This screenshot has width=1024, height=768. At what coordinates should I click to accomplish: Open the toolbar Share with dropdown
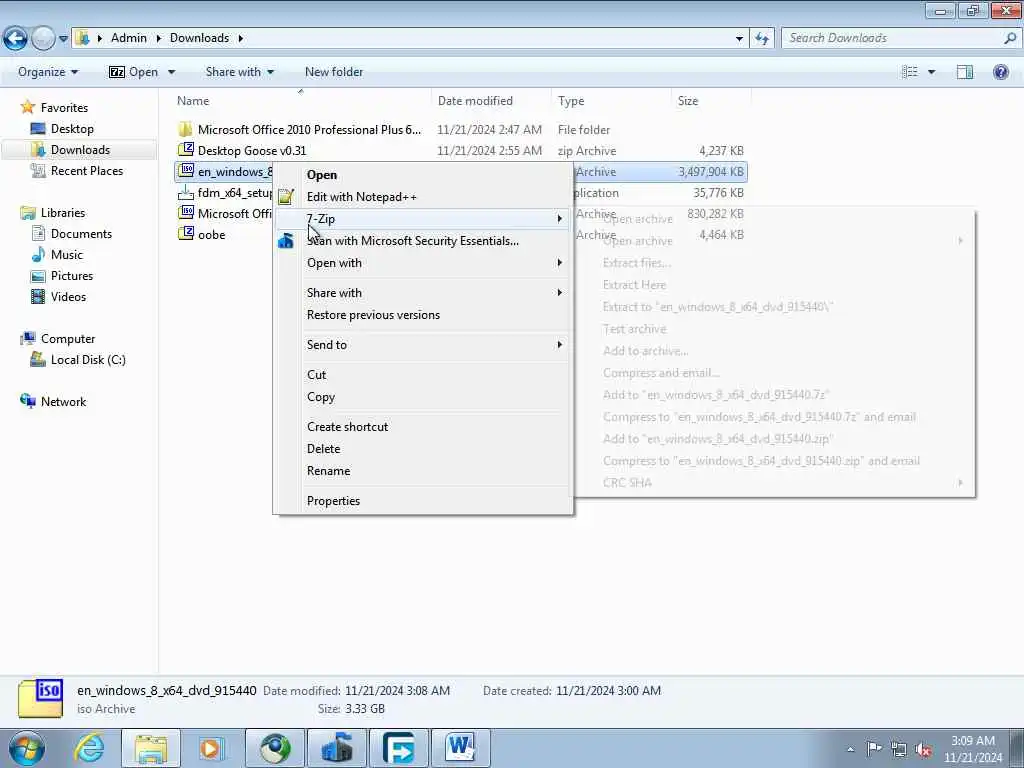[240, 72]
